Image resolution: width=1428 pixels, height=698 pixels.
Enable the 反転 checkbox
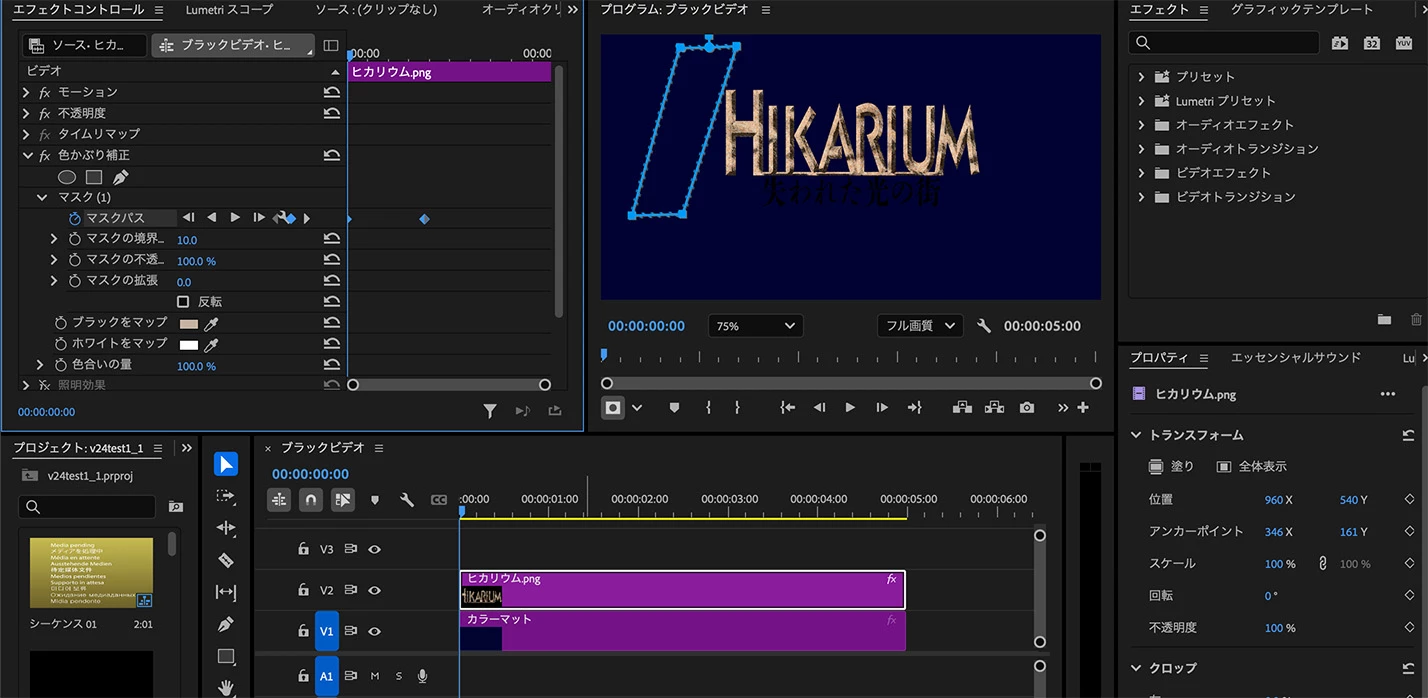pos(183,301)
